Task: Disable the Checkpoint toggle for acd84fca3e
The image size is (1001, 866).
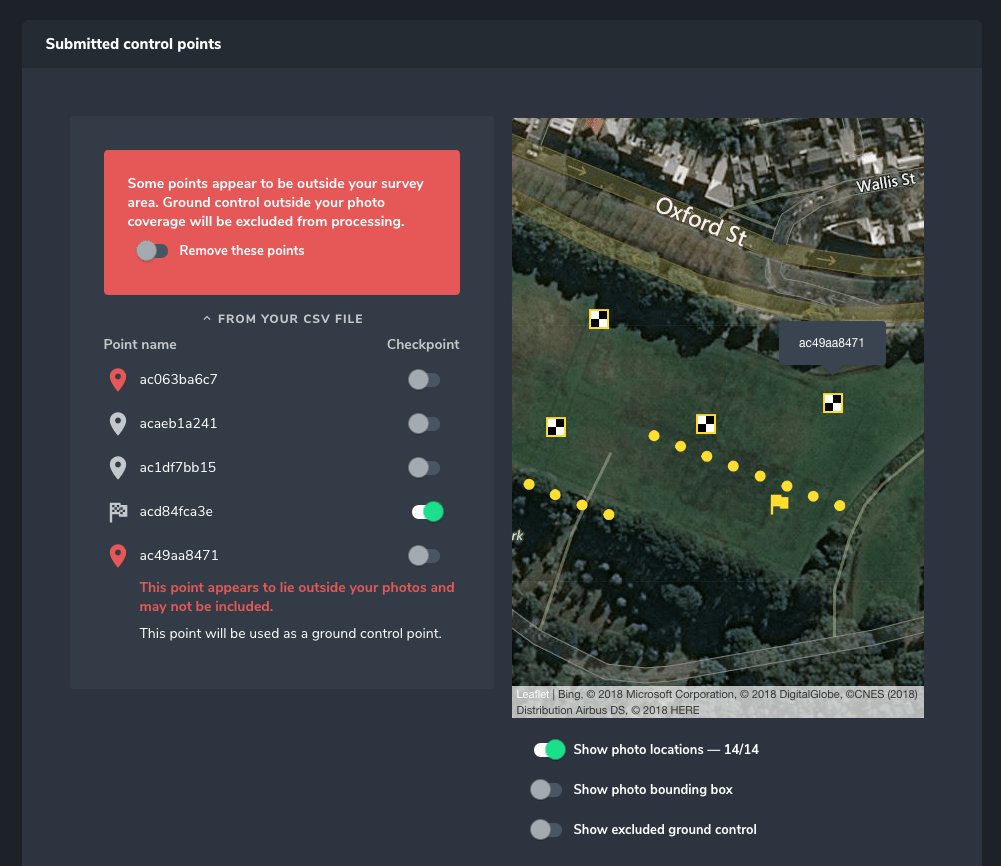Action: (426, 511)
